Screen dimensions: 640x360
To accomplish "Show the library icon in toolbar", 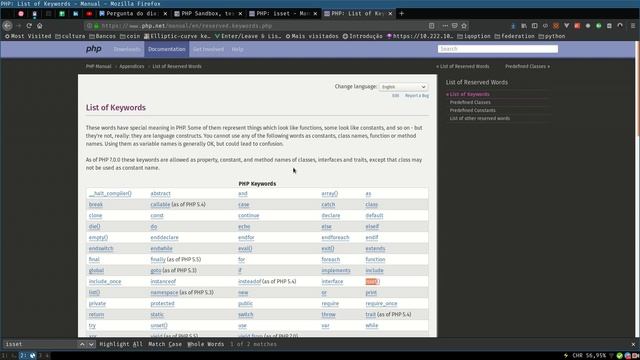I will 524,25.
